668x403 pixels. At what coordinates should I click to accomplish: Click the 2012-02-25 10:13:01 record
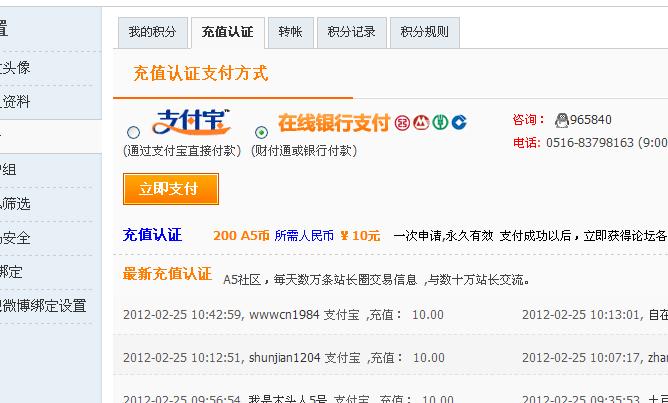click(595, 315)
